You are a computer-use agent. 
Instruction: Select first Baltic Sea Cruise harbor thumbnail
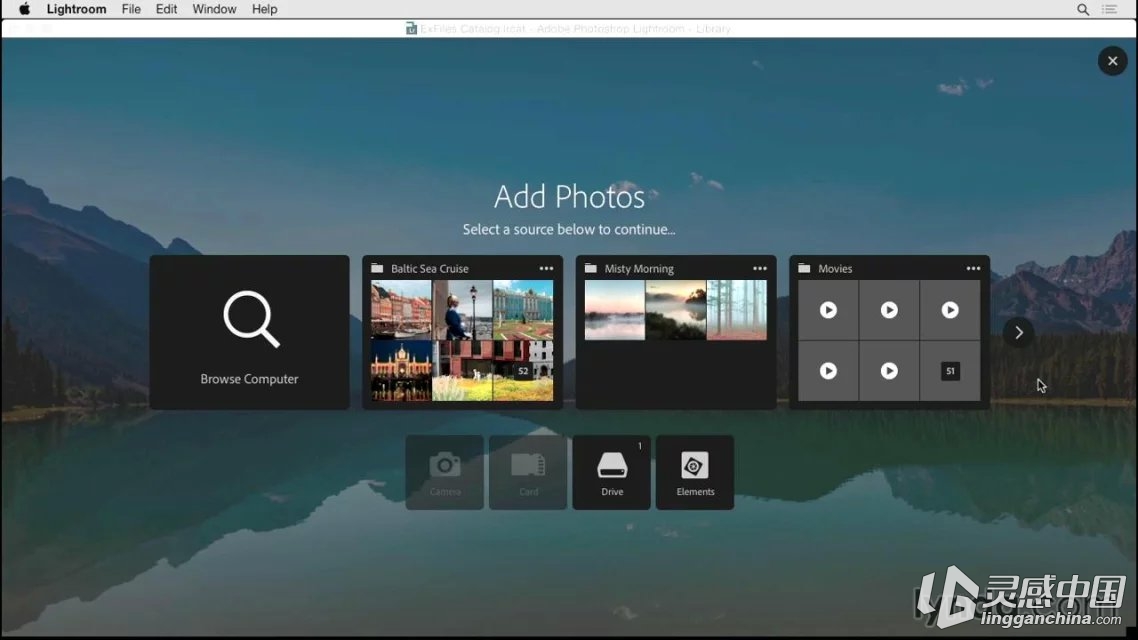click(x=401, y=311)
